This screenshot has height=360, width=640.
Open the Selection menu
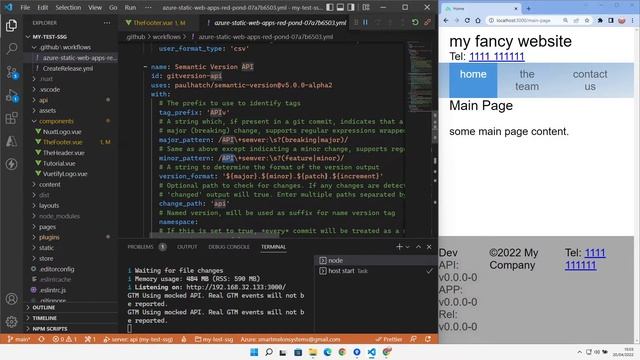tap(68, 7)
